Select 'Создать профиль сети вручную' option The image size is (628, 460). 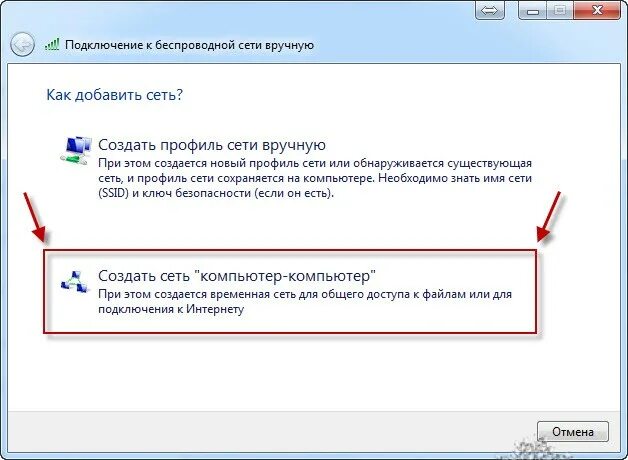(211, 145)
